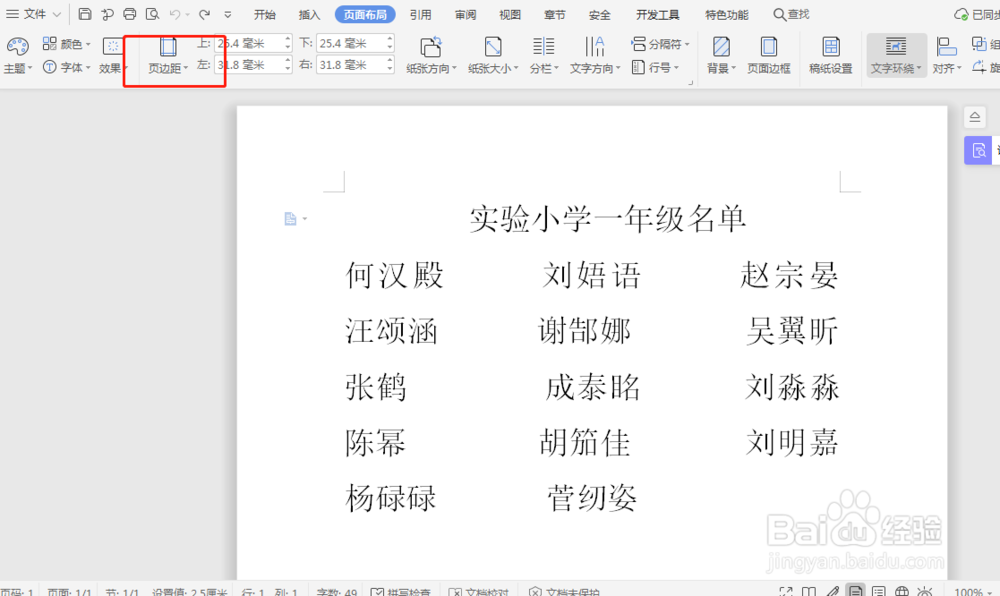Click the name 何汉殿 in the document
Screen dimensions: 1000x596
tap(394, 275)
